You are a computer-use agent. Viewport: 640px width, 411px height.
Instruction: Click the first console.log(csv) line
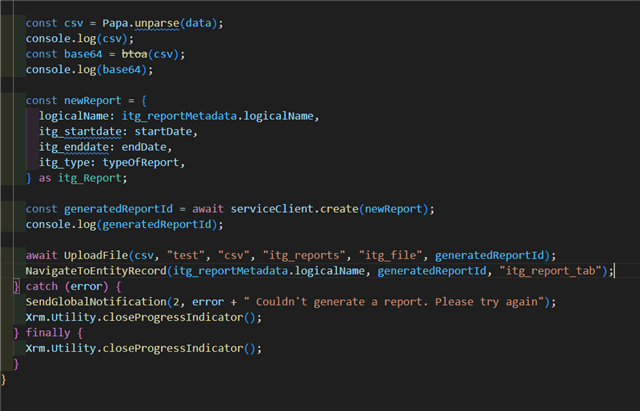(x=80, y=39)
